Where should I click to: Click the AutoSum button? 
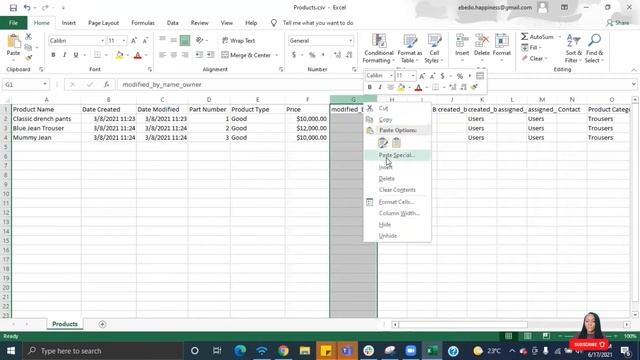pyautogui.click(x=538, y=37)
